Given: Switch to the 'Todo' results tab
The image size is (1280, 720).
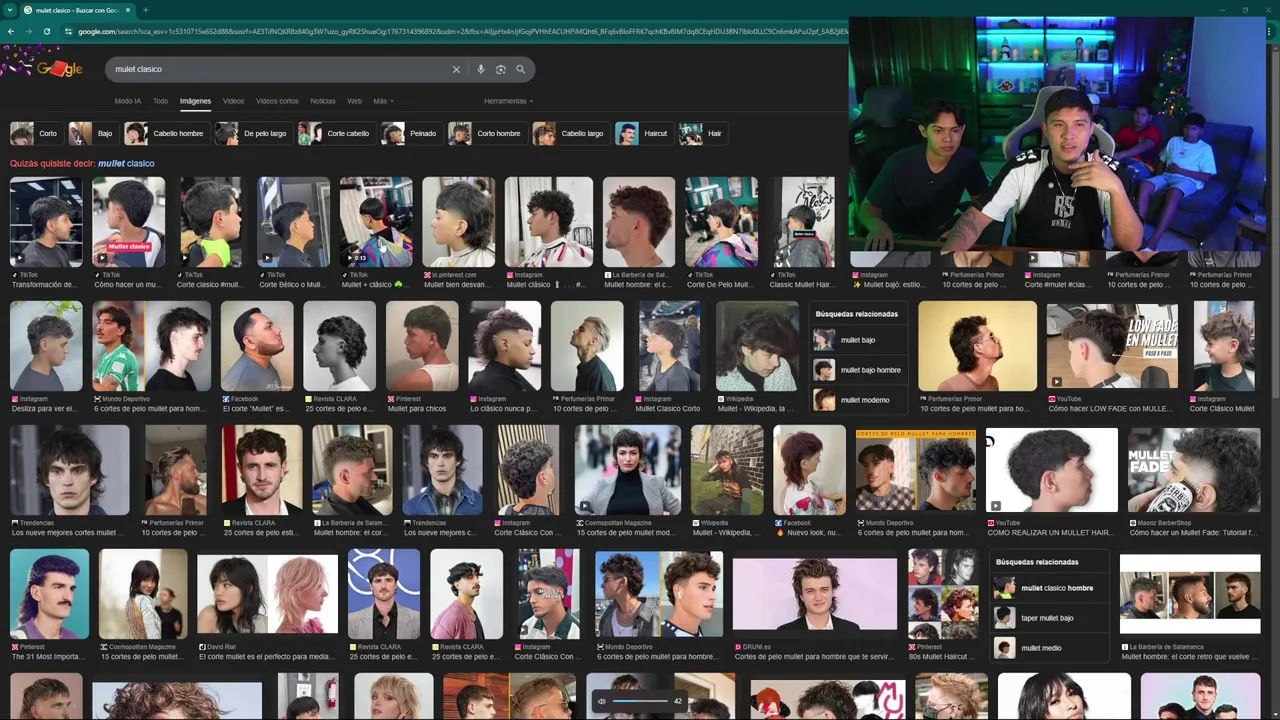Looking at the screenshot, I should pyautogui.click(x=160, y=101).
